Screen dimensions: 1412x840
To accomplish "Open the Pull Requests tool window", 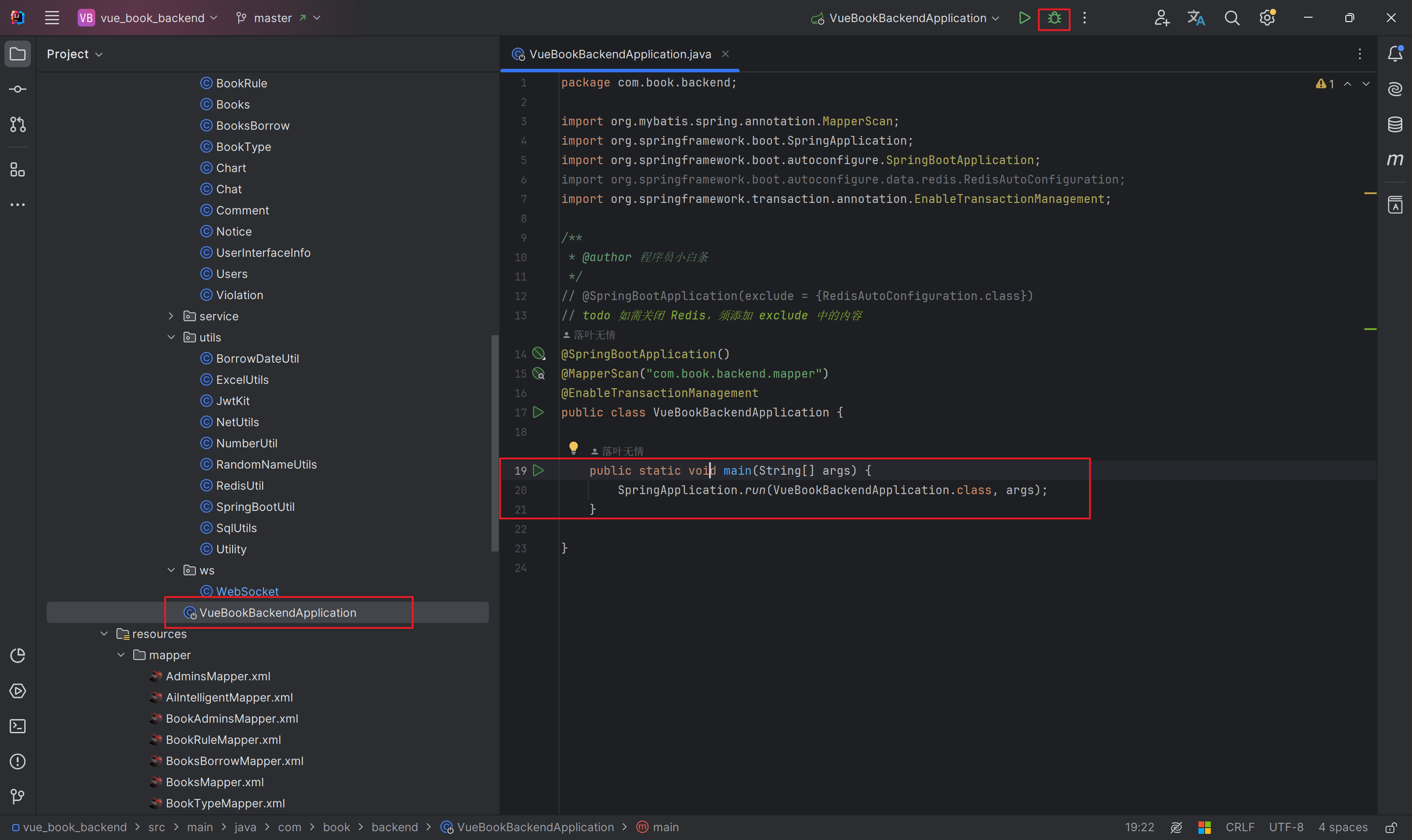I will (18, 124).
